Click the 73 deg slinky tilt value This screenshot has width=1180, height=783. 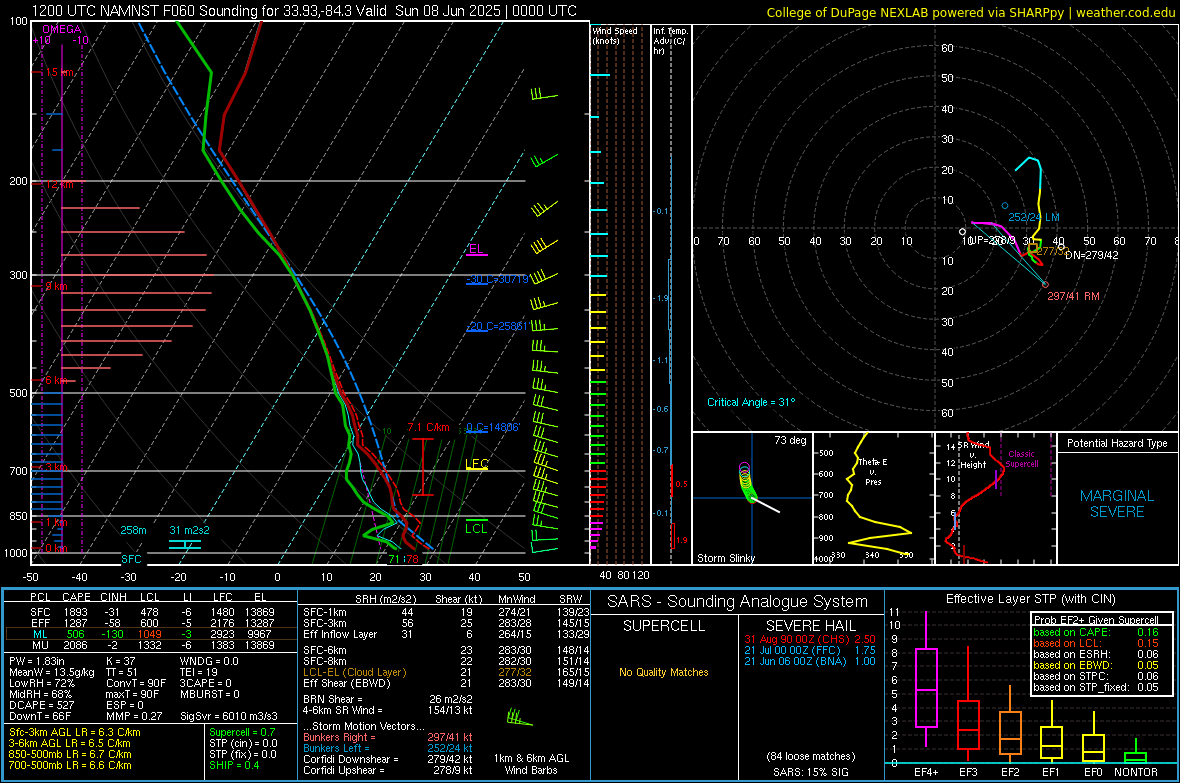(x=790, y=440)
